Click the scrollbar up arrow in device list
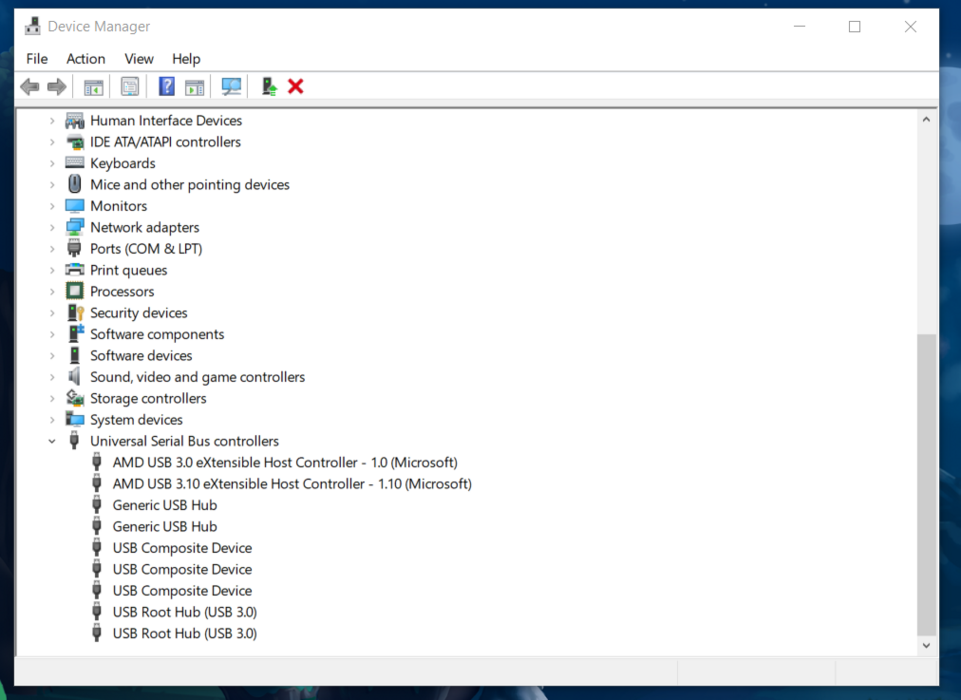 pos(926,119)
